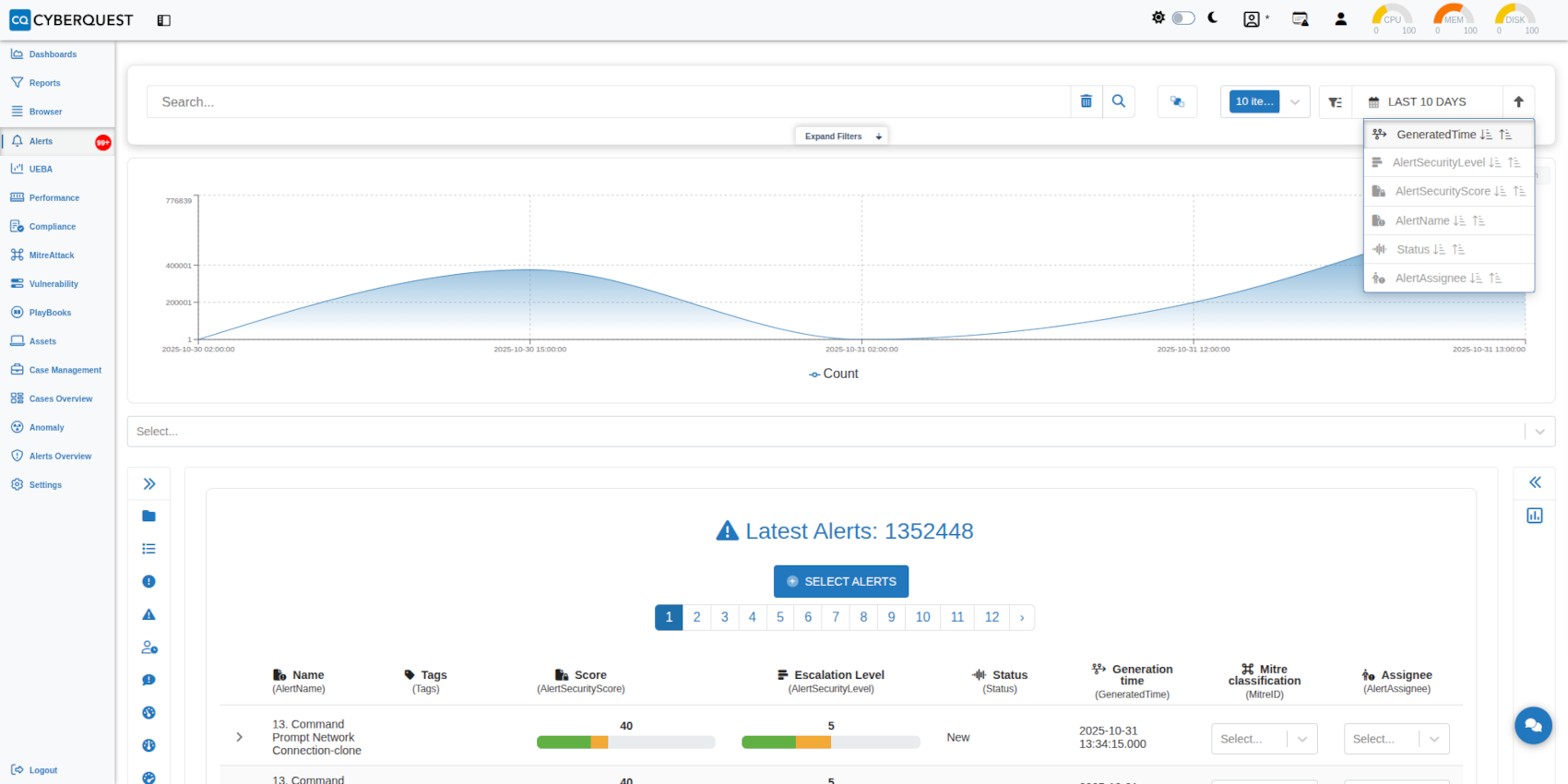Open the 10 items per page dropdown
Viewport: 1568px width, 784px height.
tap(1265, 101)
